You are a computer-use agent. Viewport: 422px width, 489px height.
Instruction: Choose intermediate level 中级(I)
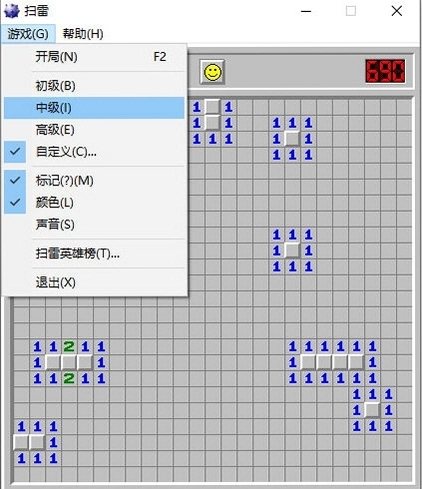point(94,108)
